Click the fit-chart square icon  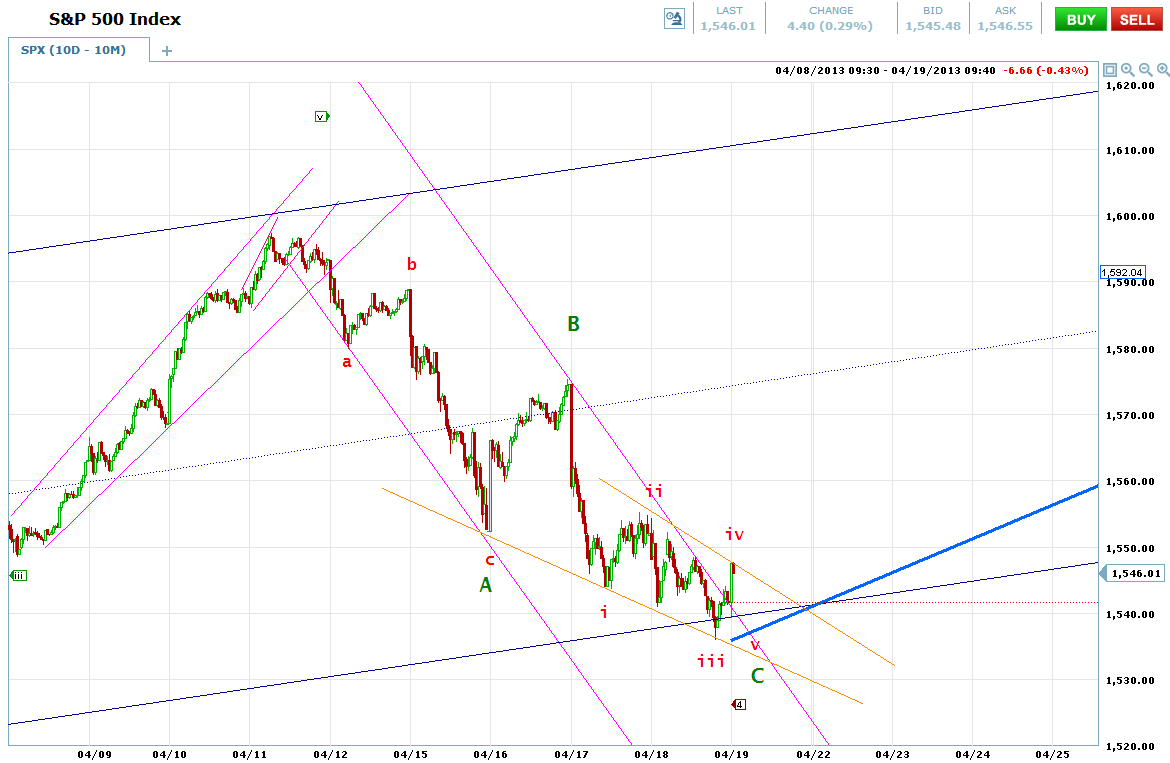1110,70
